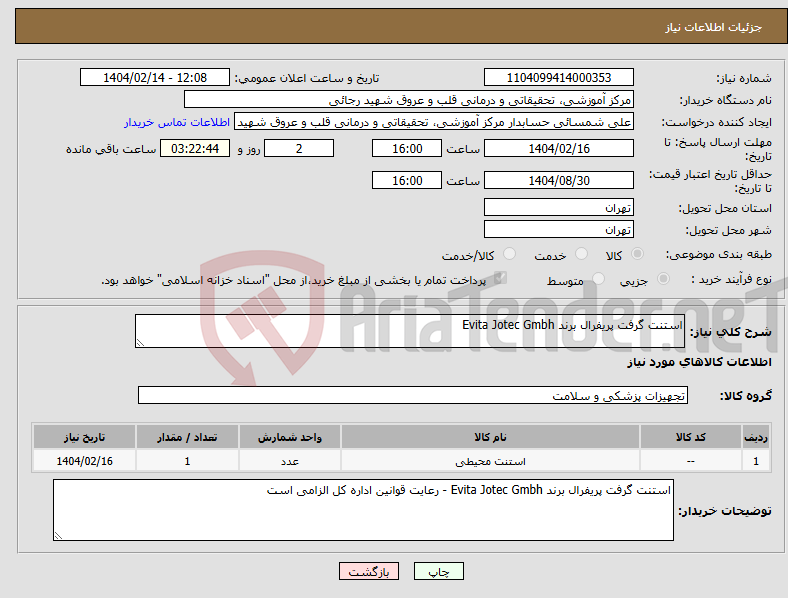Click the buyer organization name field
This screenshot has height=598, width=788.
(x=409, y=99)
